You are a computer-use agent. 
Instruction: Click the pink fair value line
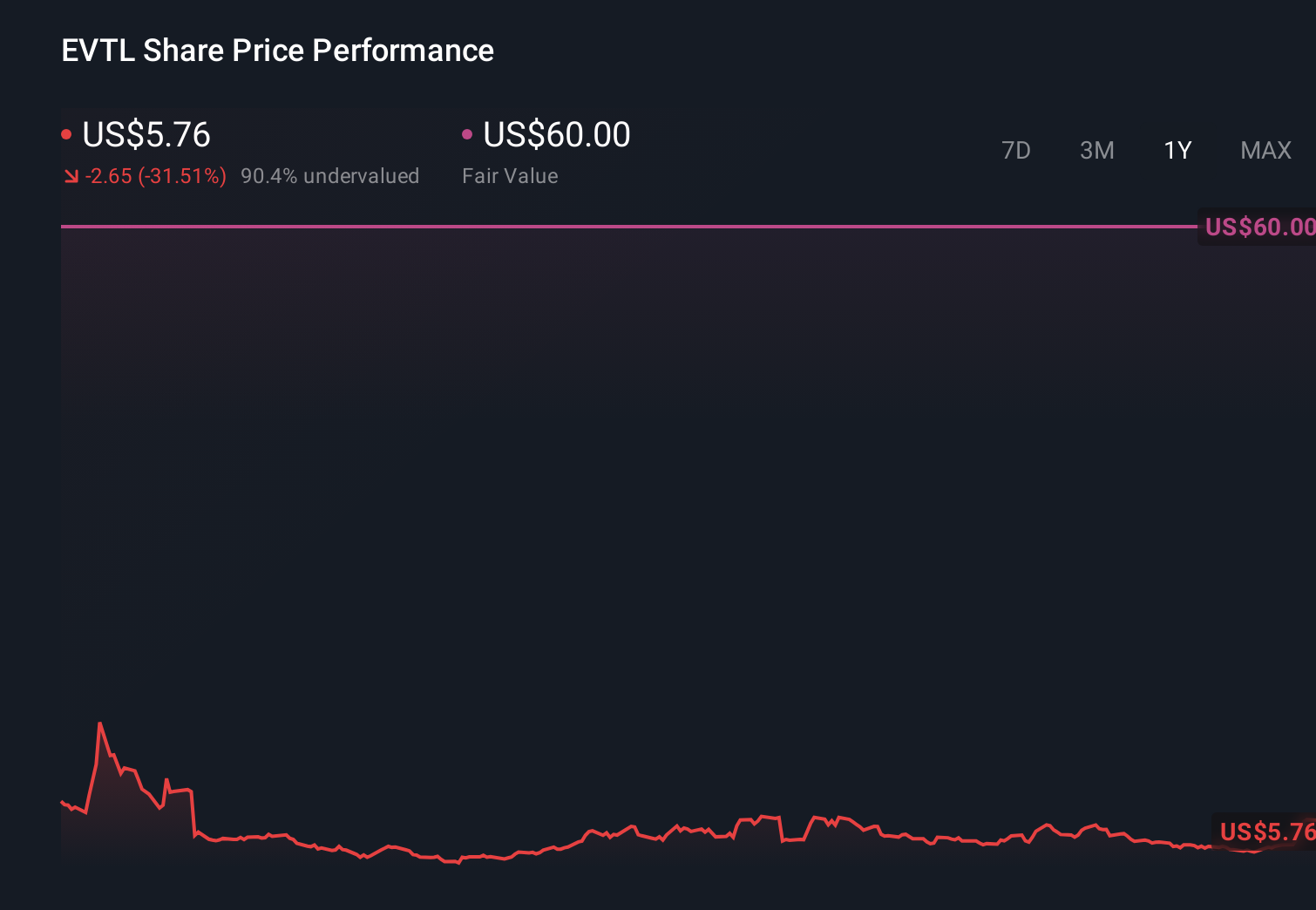point(610,226)
